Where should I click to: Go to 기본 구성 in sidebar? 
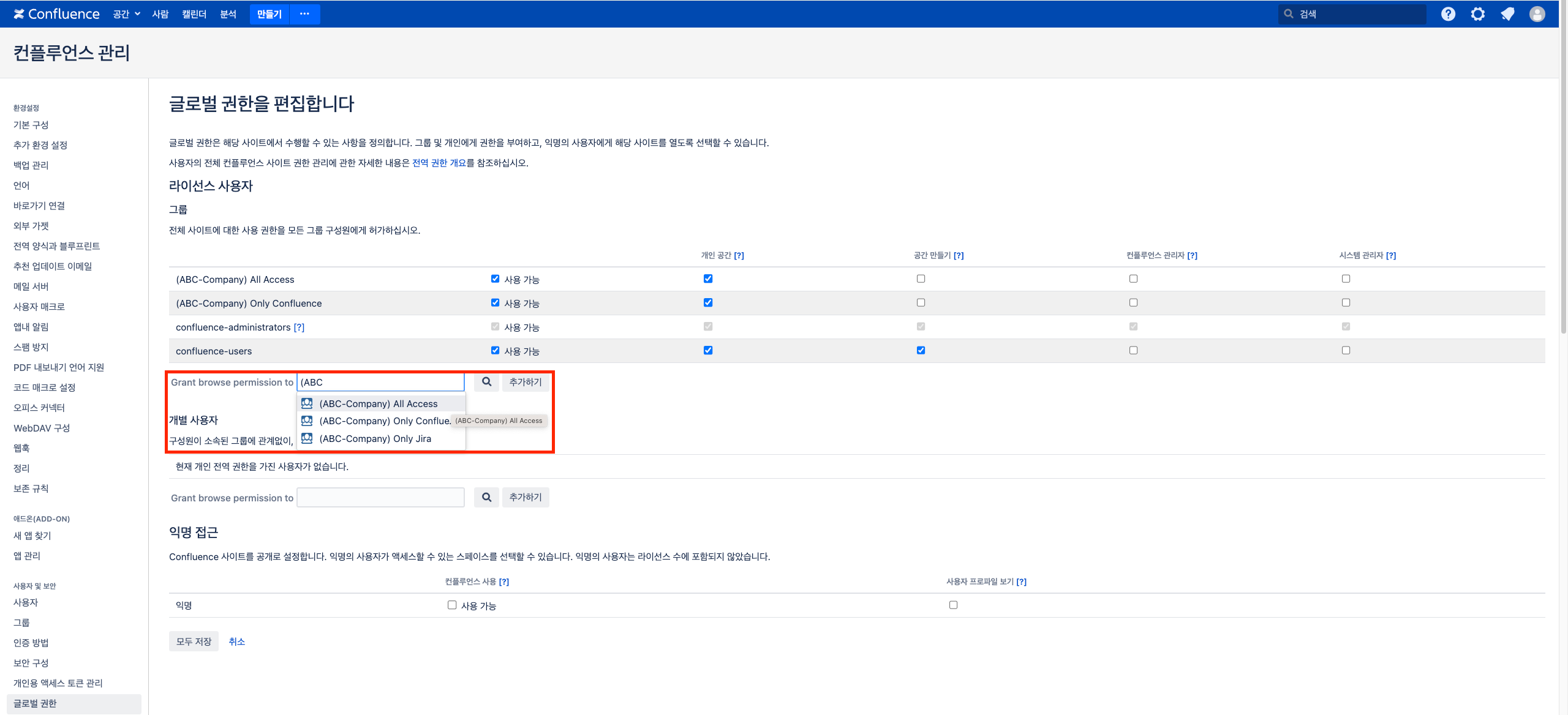(x=31, y=125)
